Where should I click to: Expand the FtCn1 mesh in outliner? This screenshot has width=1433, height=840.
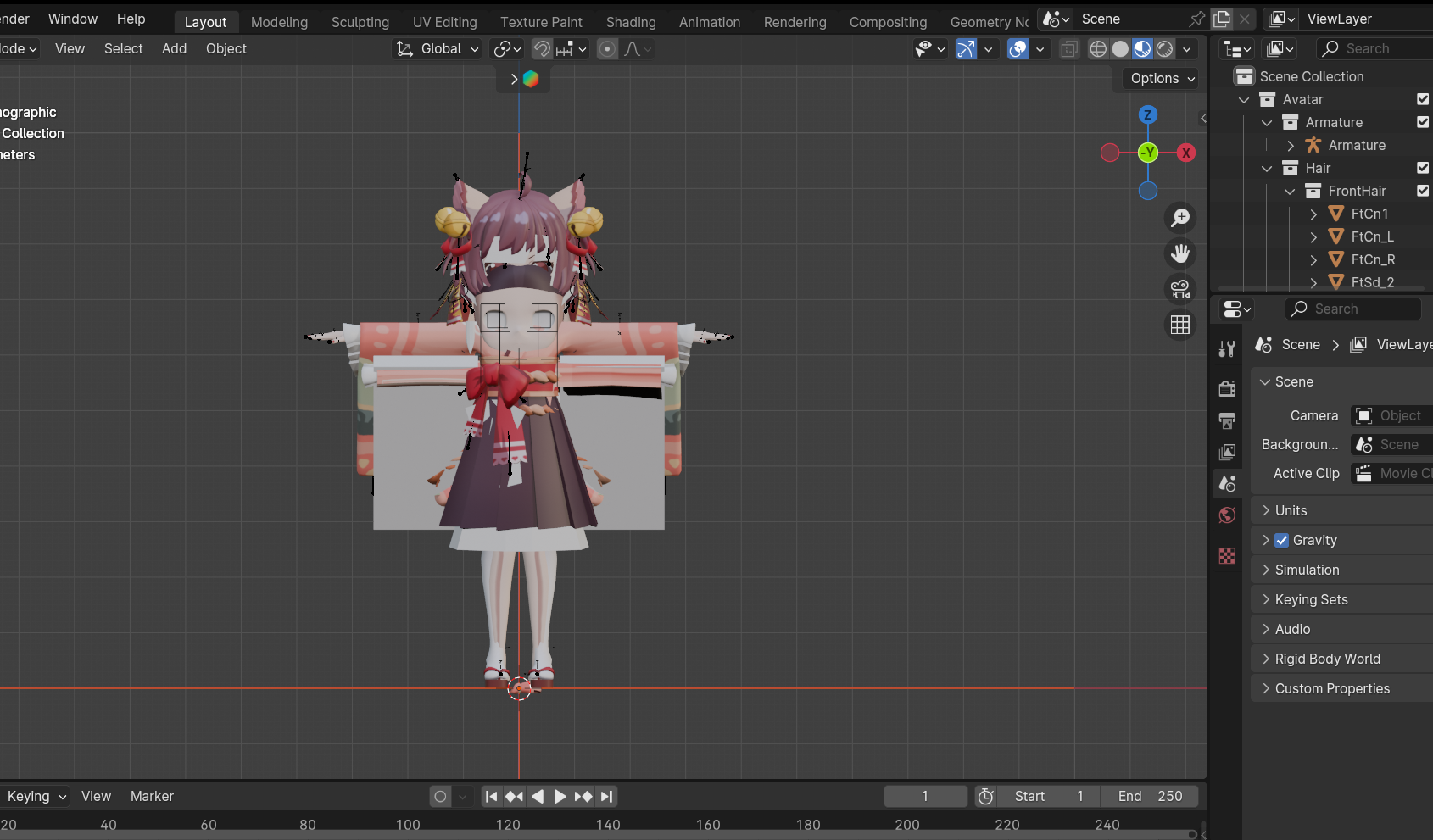tap(1313, 214)
